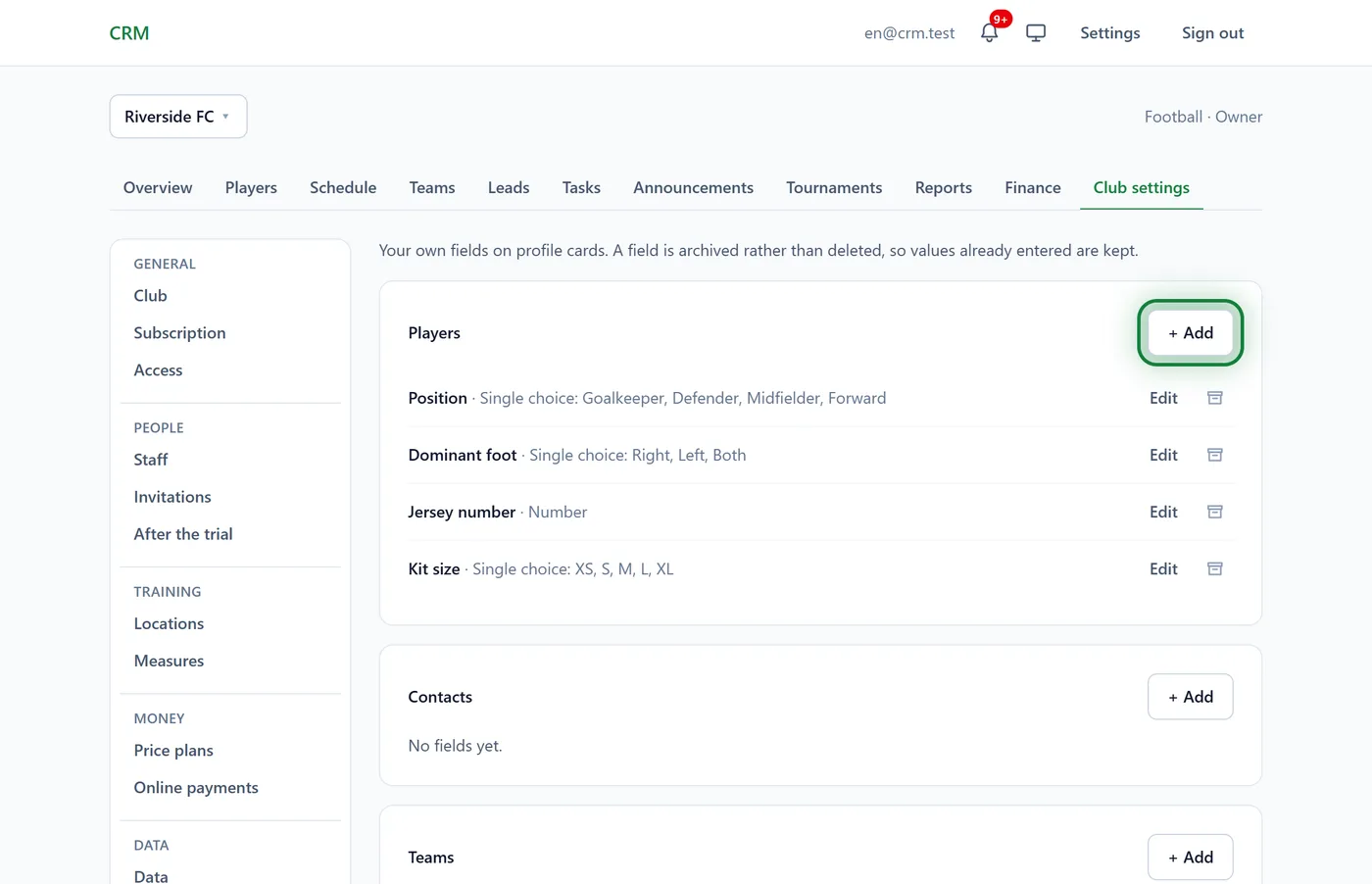Select the Club settings tab
The height and width of the screenshot is (884, 1372).
[1142, 187]
